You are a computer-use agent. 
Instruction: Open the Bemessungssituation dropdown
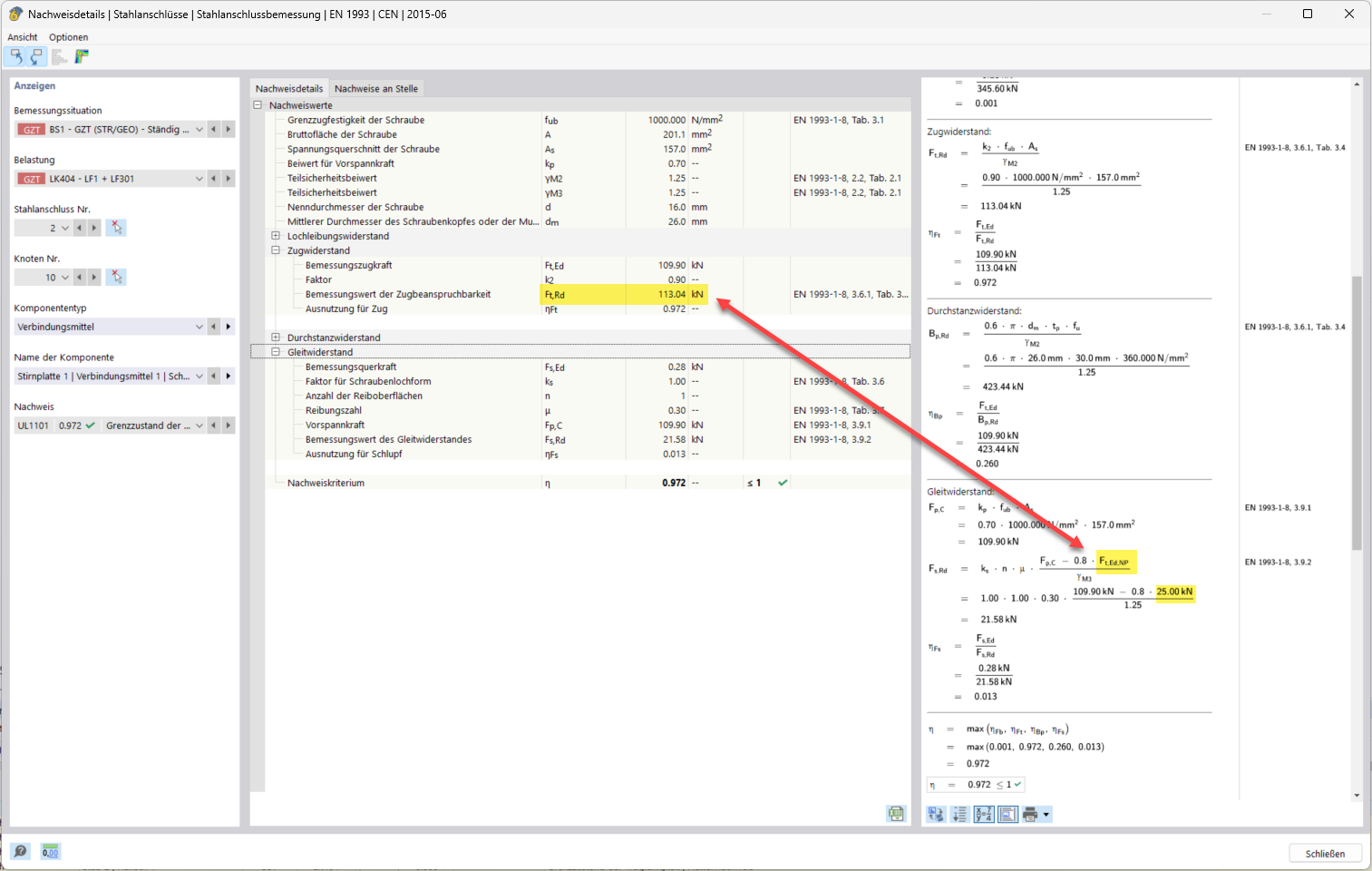point(199,129)
